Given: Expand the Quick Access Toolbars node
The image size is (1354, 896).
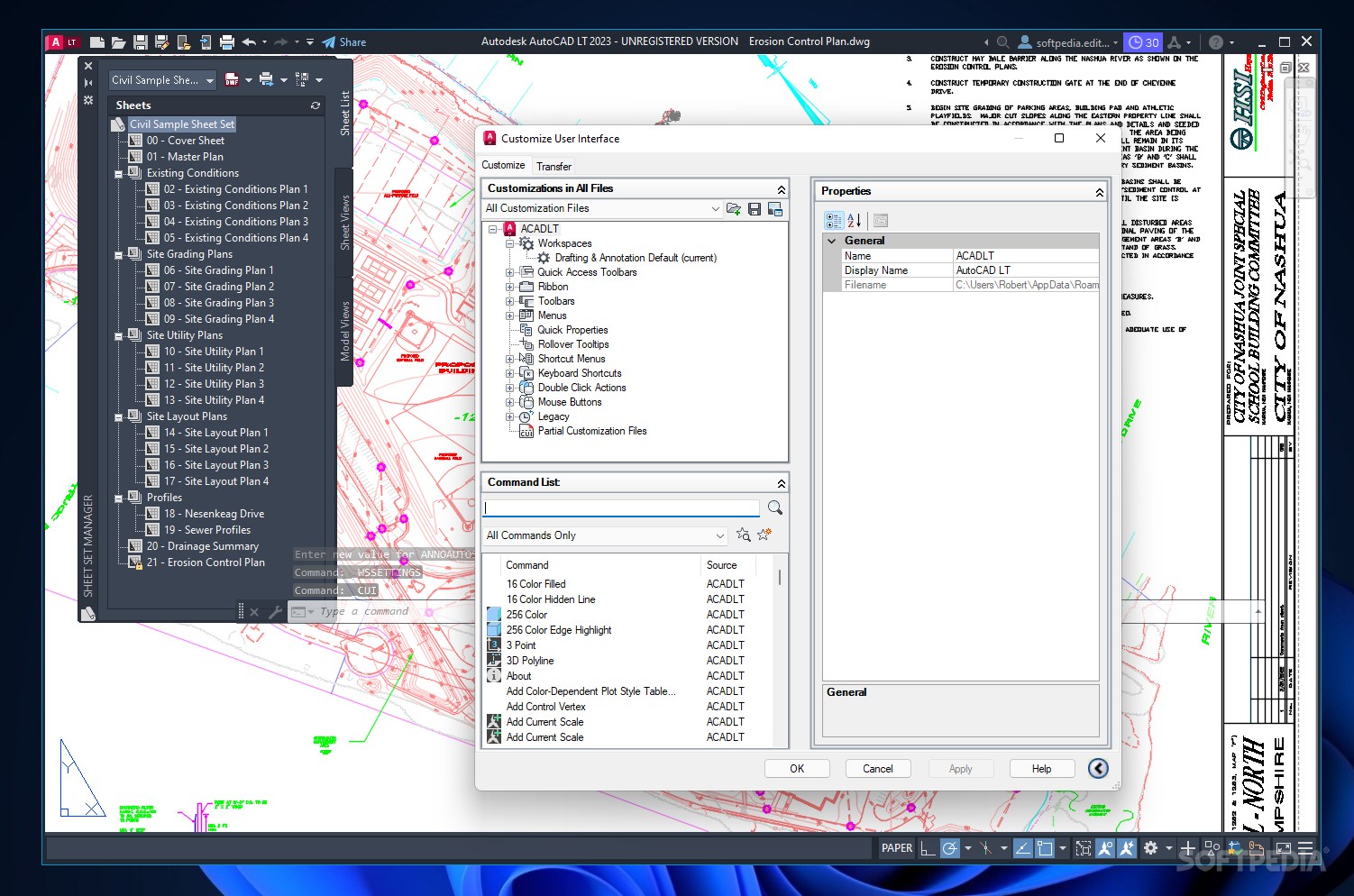Looking at the screenshot, I should coord(509,272).
